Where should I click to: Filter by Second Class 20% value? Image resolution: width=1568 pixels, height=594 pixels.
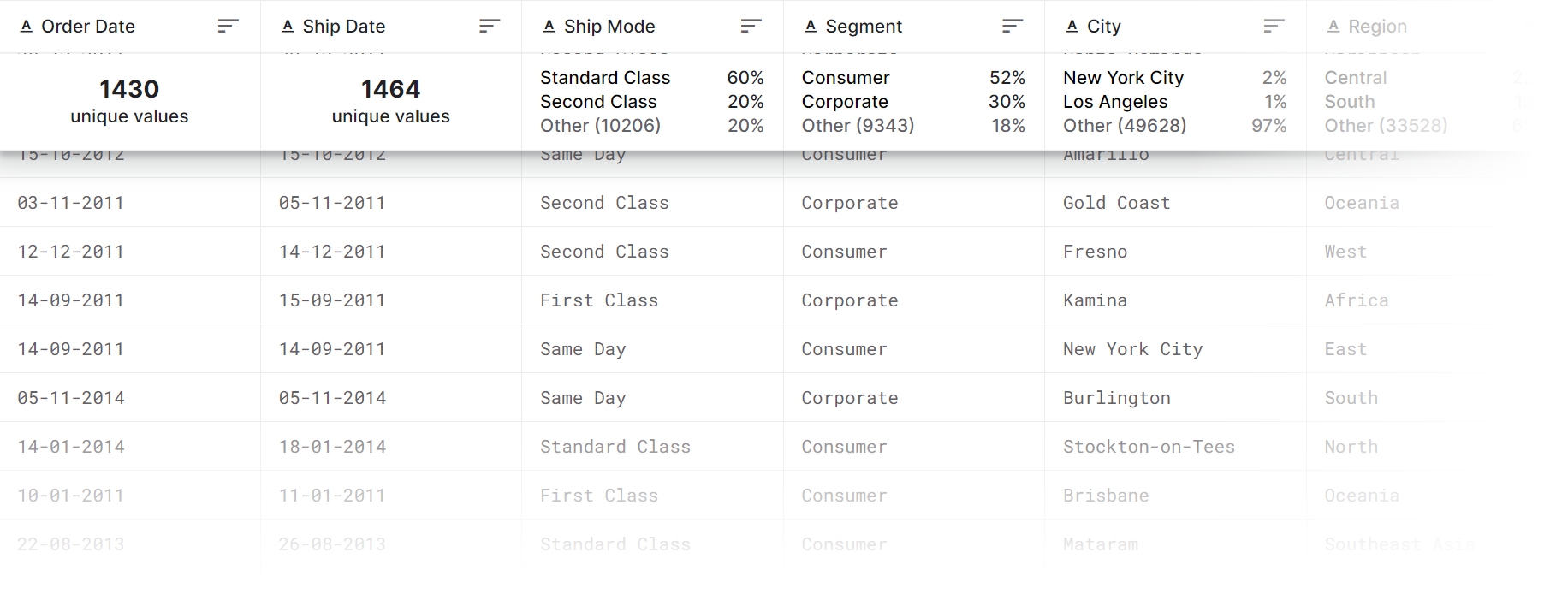click(x=745, y=102)
